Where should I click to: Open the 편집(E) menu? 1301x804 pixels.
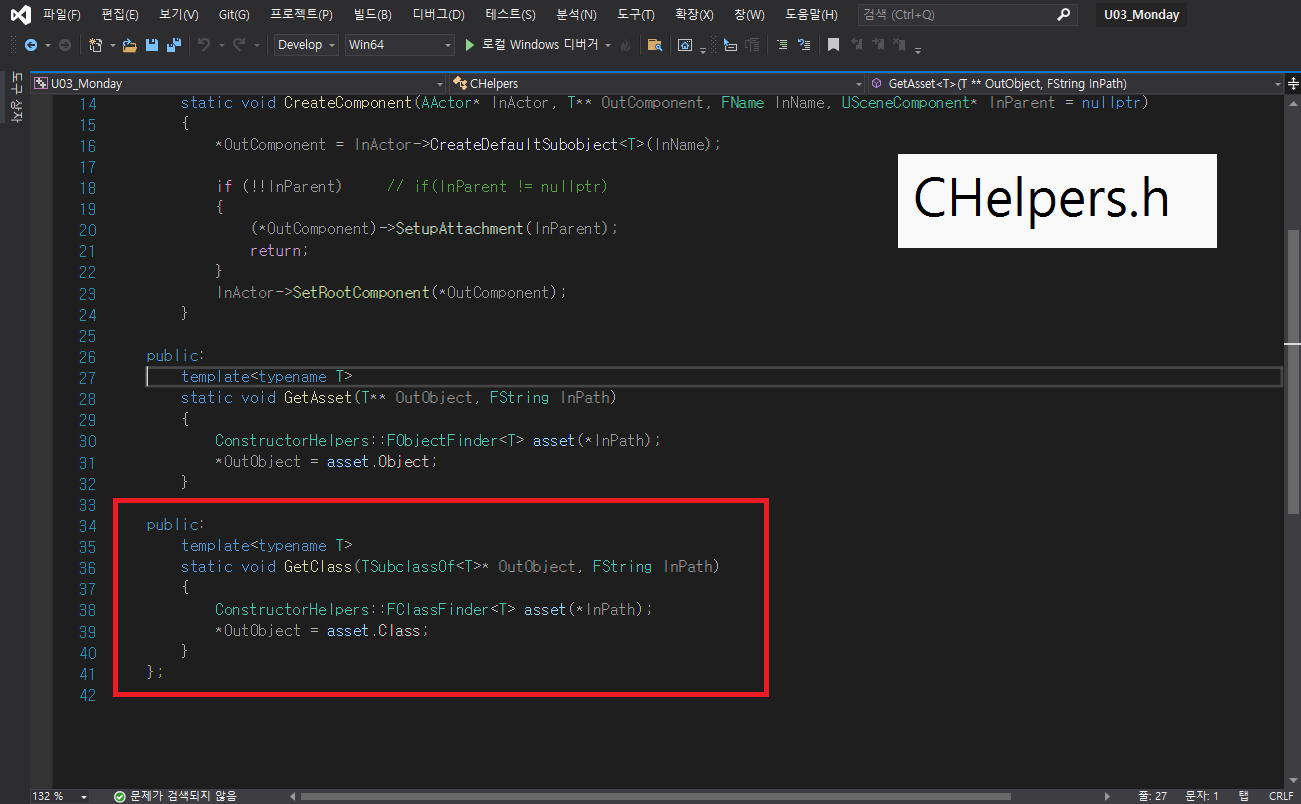120,15
